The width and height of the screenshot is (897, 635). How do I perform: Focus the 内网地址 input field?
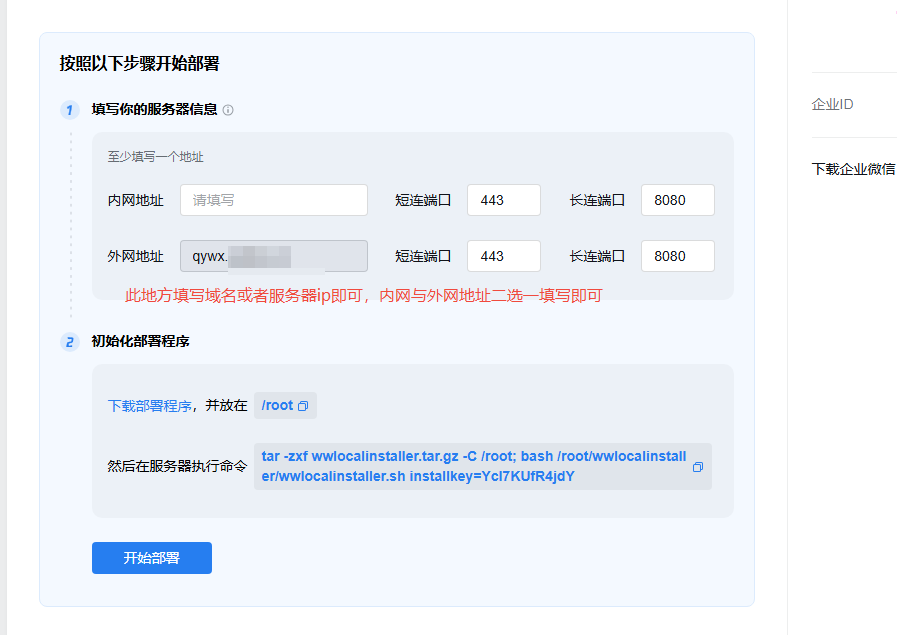click(x=274, y=200)
